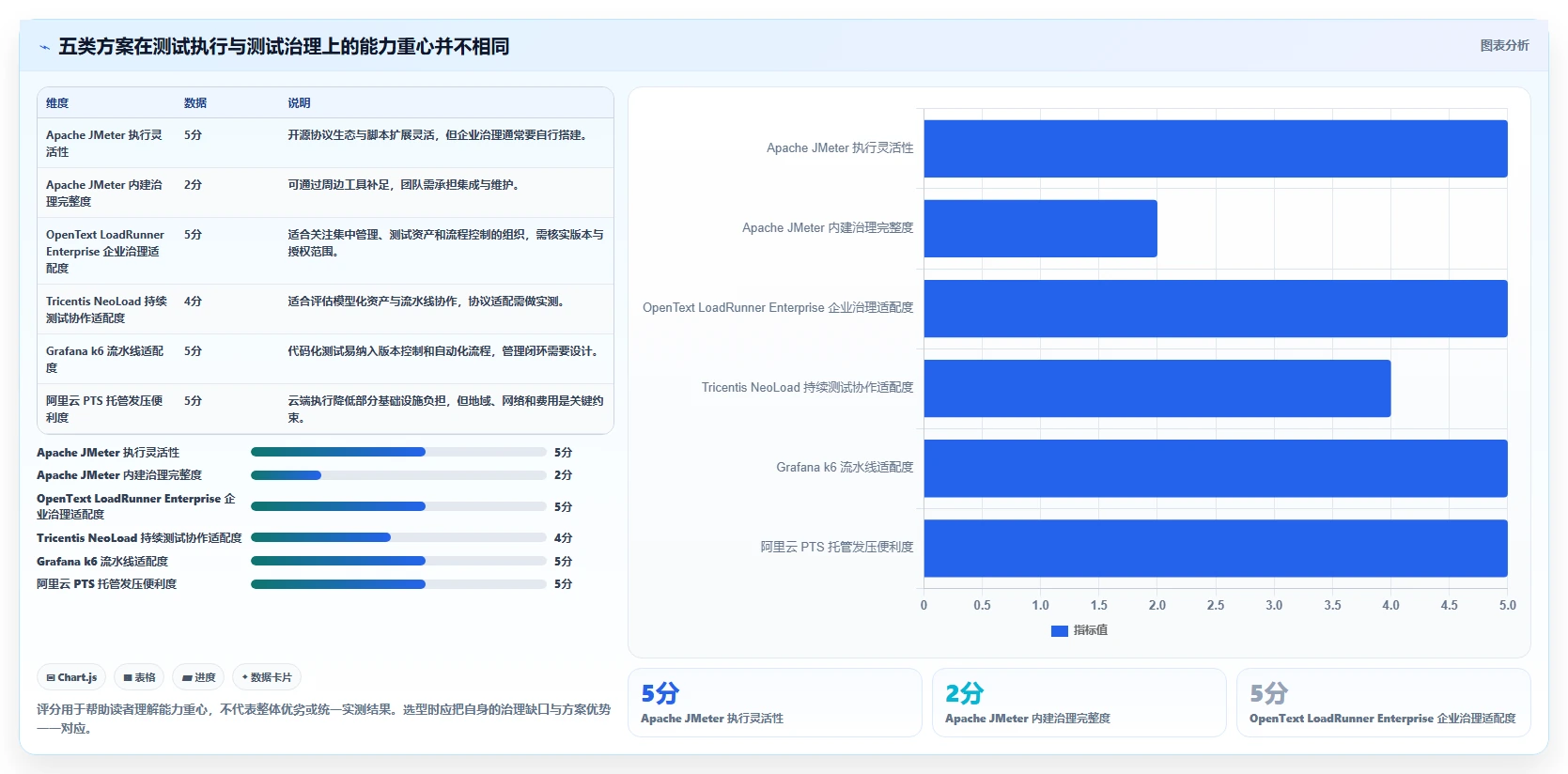The image size is (1568, 774).
Task: Click the OpenText LoadRunner Enterprise progress bar
Action: click(x=398, y=506)
